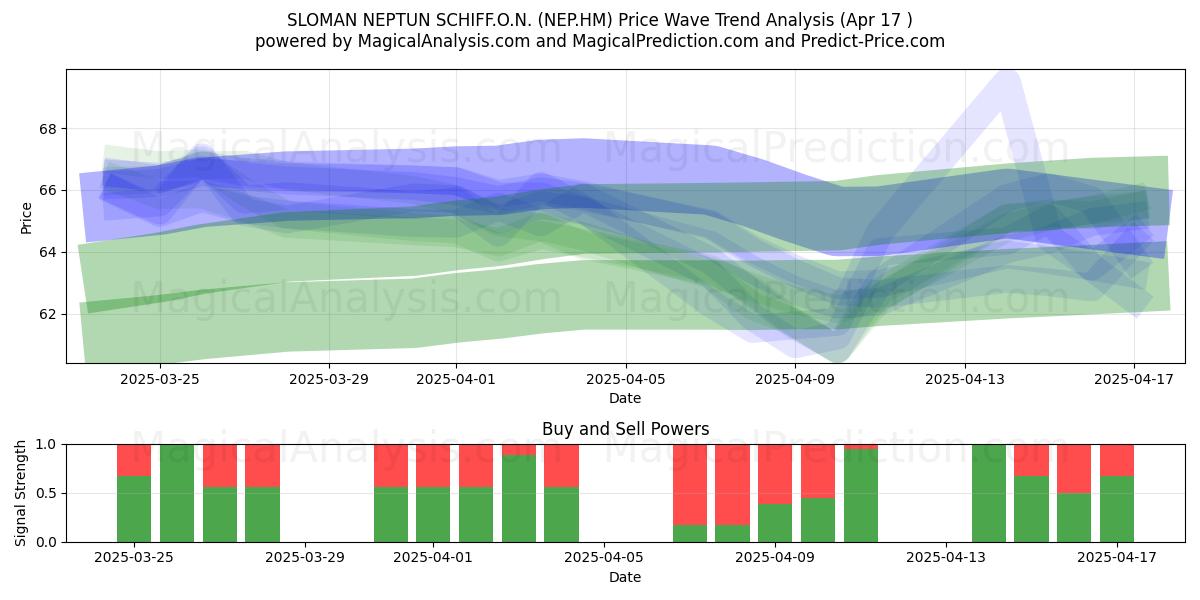Select the small green segment of the 2025-04-08 bar

(x=732, y=534)
